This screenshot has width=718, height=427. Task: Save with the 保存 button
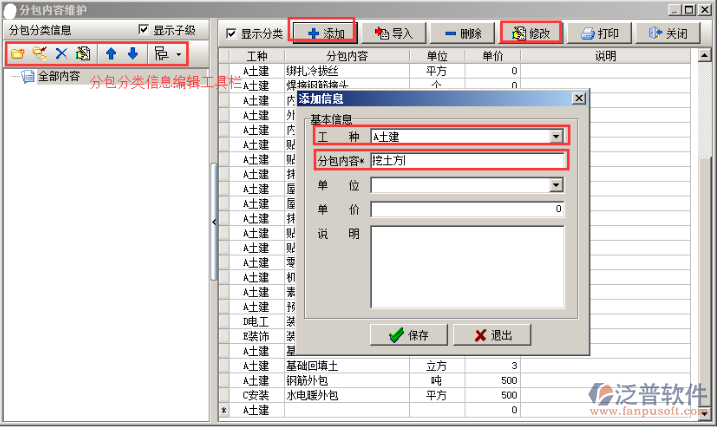408,335
